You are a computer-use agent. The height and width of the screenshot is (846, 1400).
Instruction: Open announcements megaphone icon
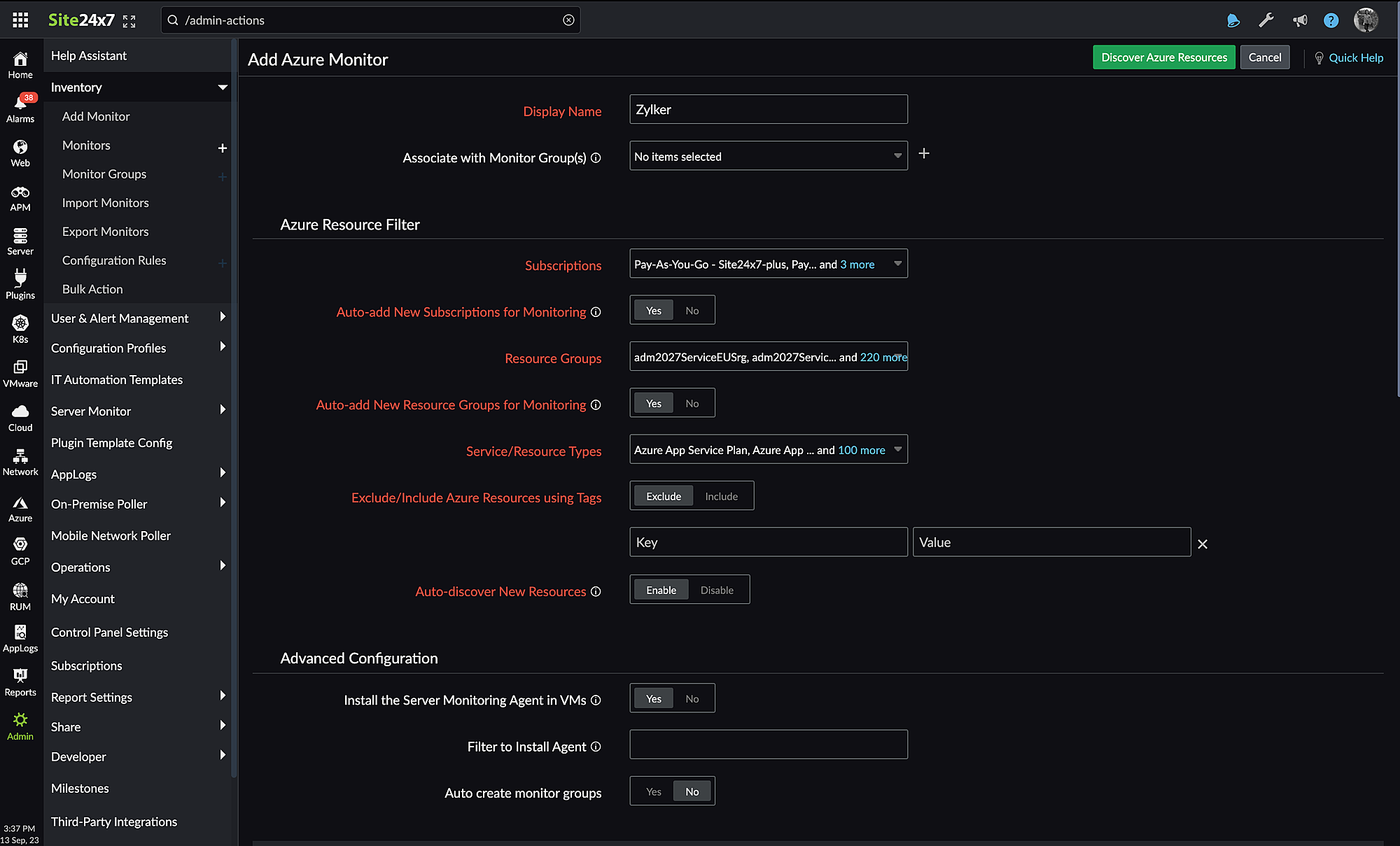click(x=1300, y=20)
